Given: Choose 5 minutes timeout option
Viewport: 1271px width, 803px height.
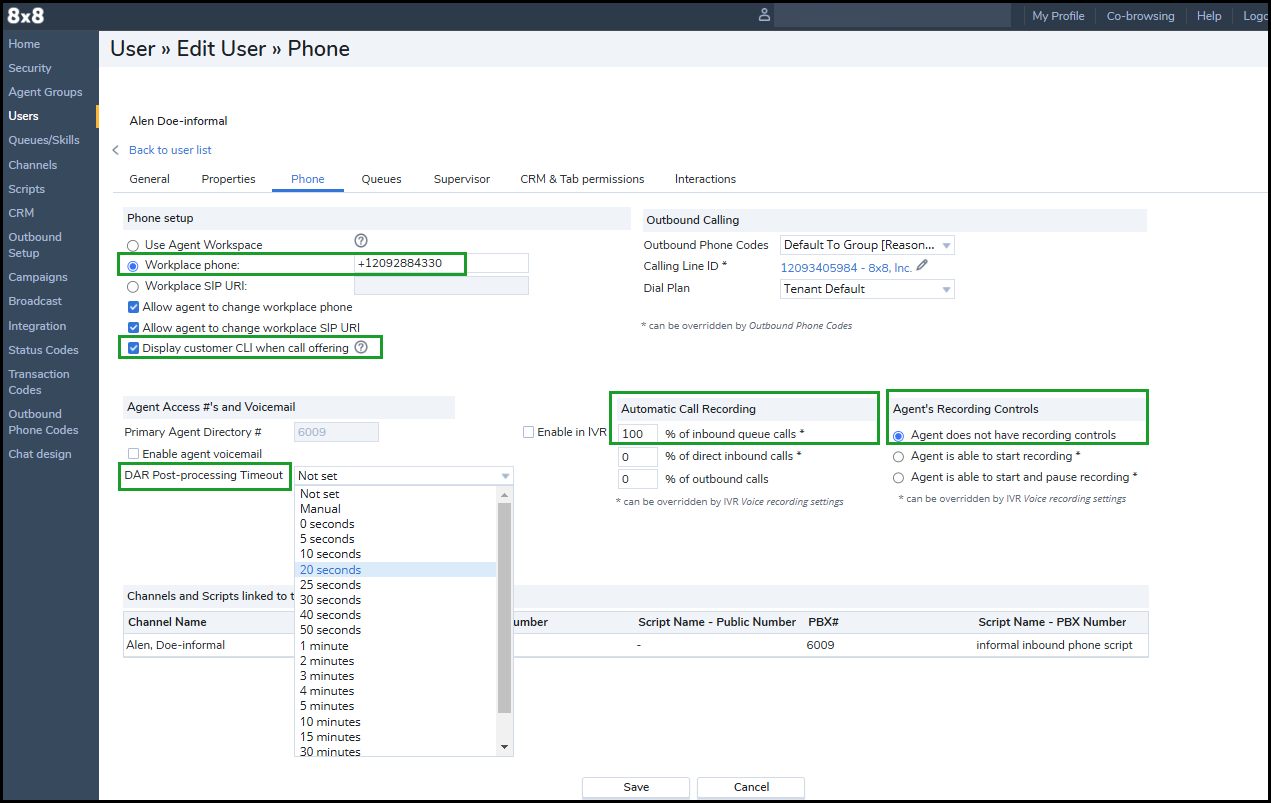Looking at the screenshot, I should pos(396,706).
